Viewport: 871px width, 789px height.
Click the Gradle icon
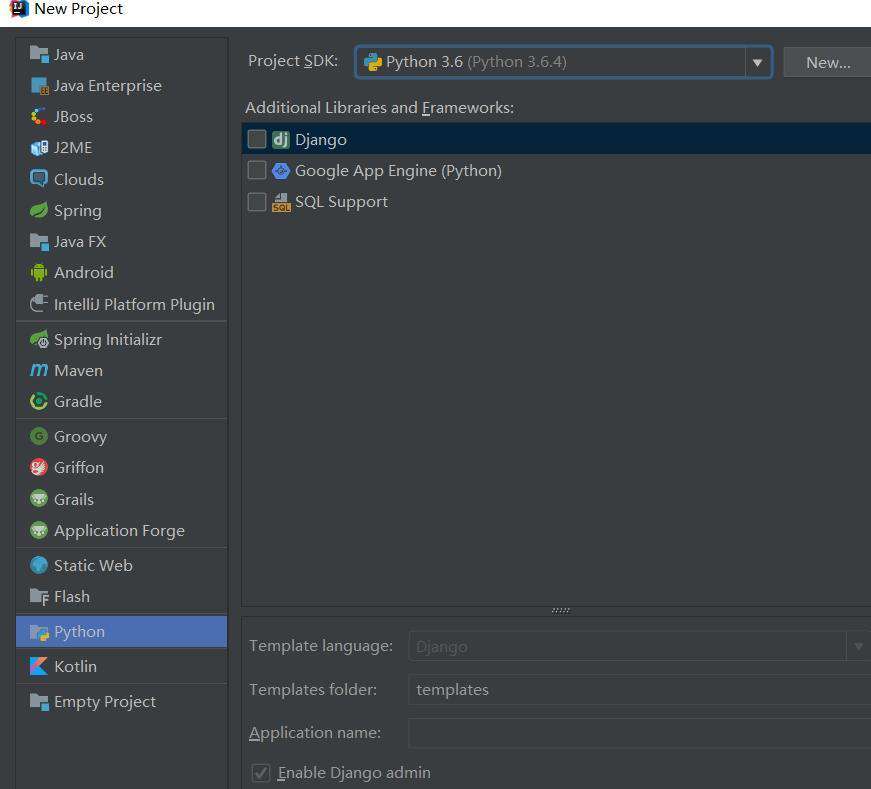(x=39, y=401)
